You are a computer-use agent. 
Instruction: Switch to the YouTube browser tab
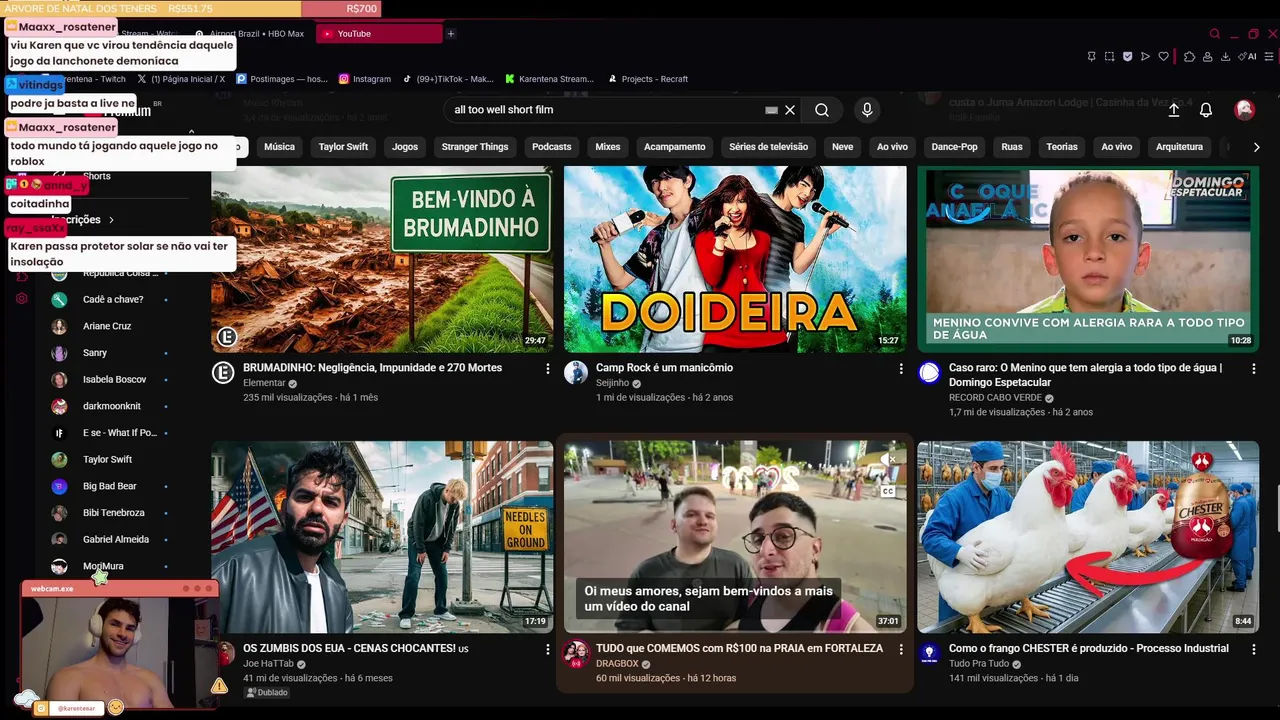point(379,34)
